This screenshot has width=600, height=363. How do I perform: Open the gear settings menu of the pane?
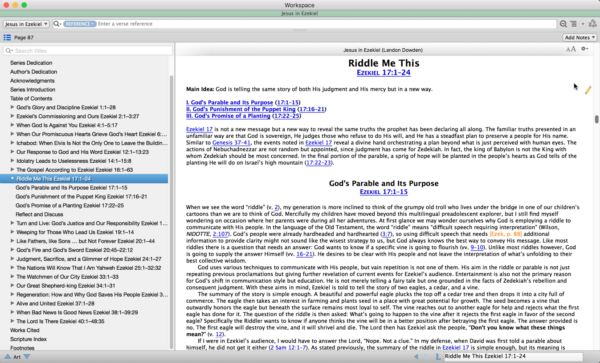[x=585, y=49]
